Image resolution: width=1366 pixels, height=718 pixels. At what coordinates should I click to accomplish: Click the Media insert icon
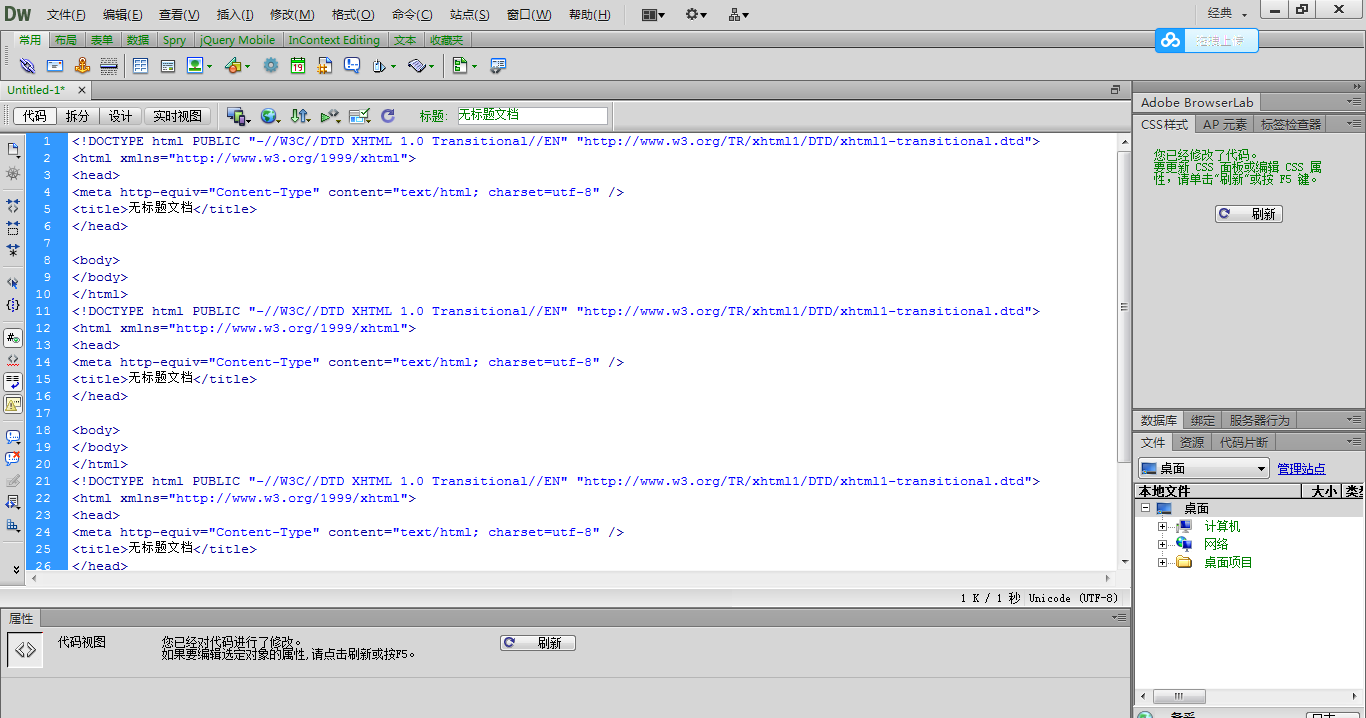(x=237, y=65)
